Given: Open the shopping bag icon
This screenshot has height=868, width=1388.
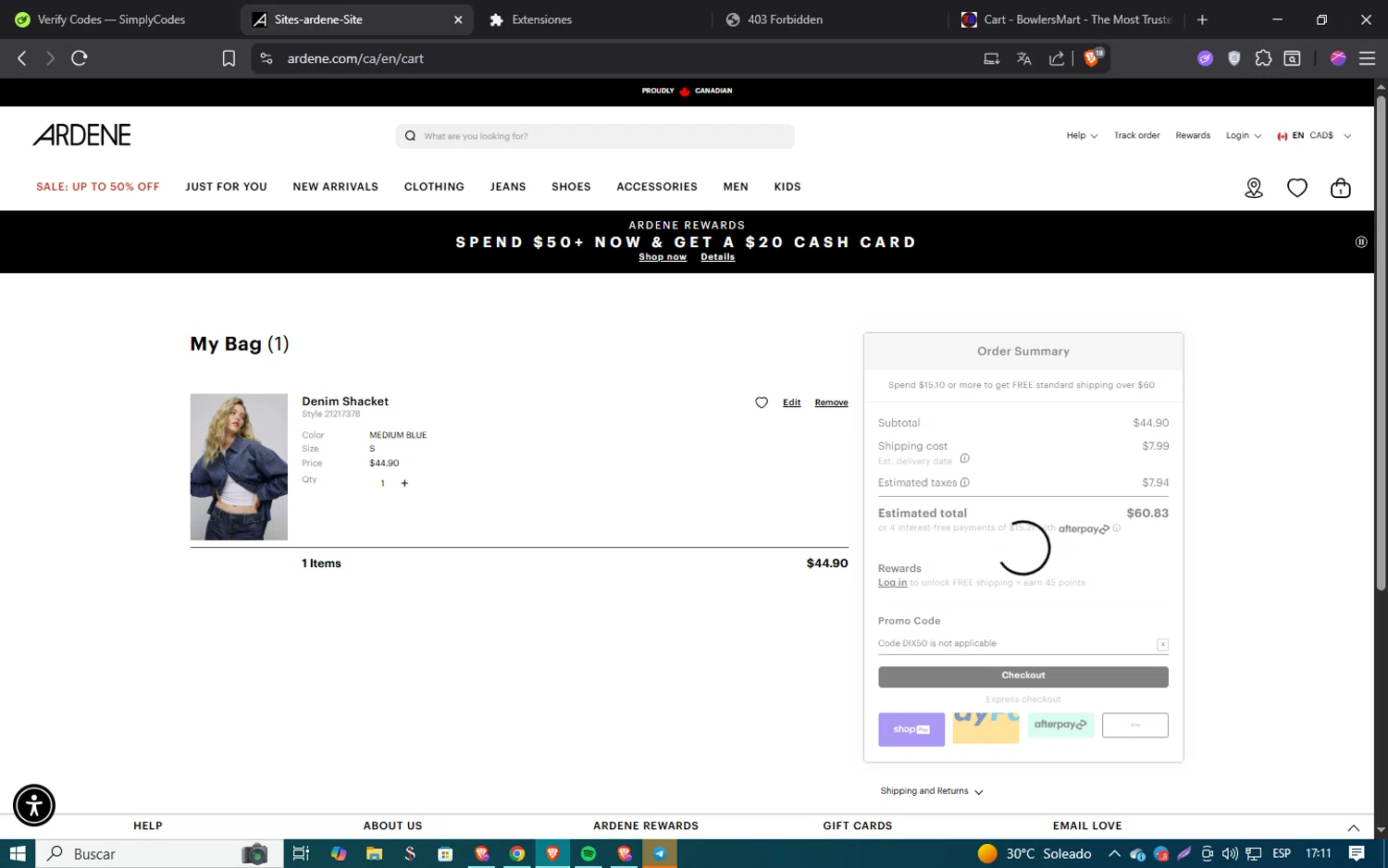Looking at the screenshot, I should (1341, 188).
